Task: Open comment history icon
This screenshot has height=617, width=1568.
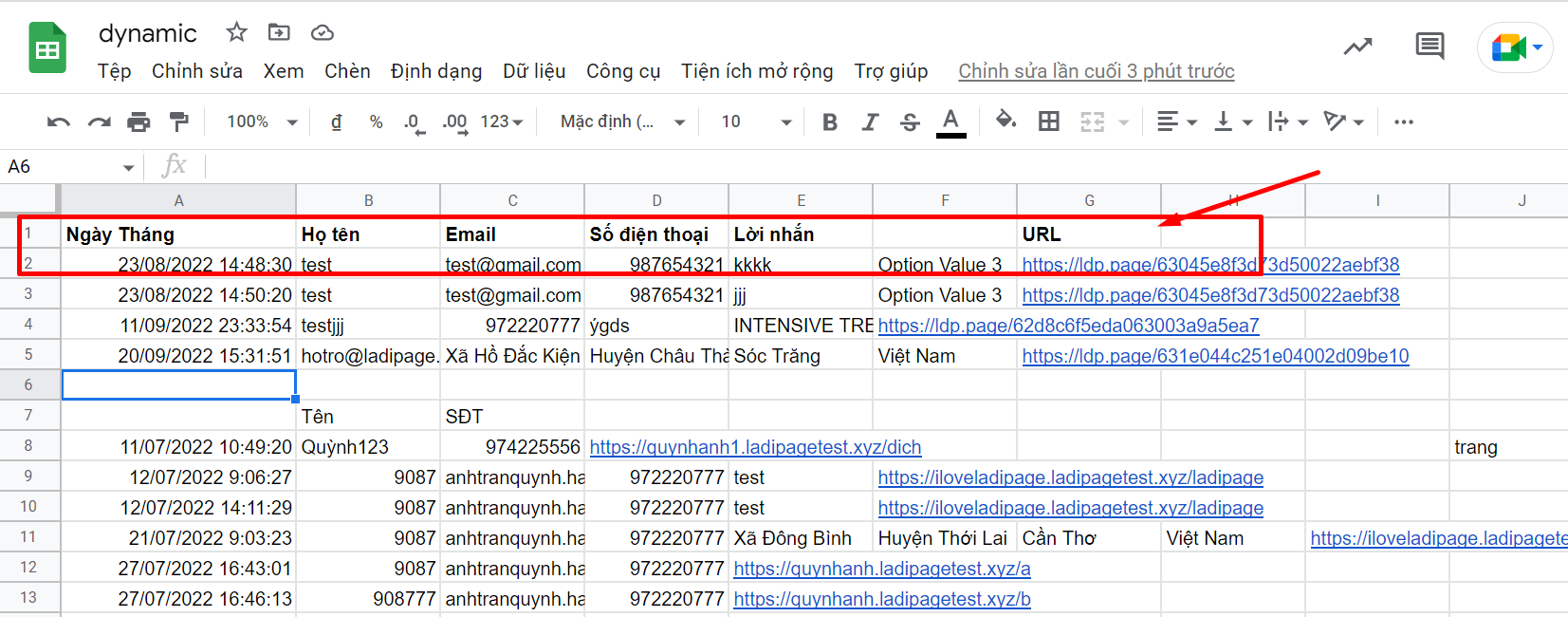Action: (1429, 46)
